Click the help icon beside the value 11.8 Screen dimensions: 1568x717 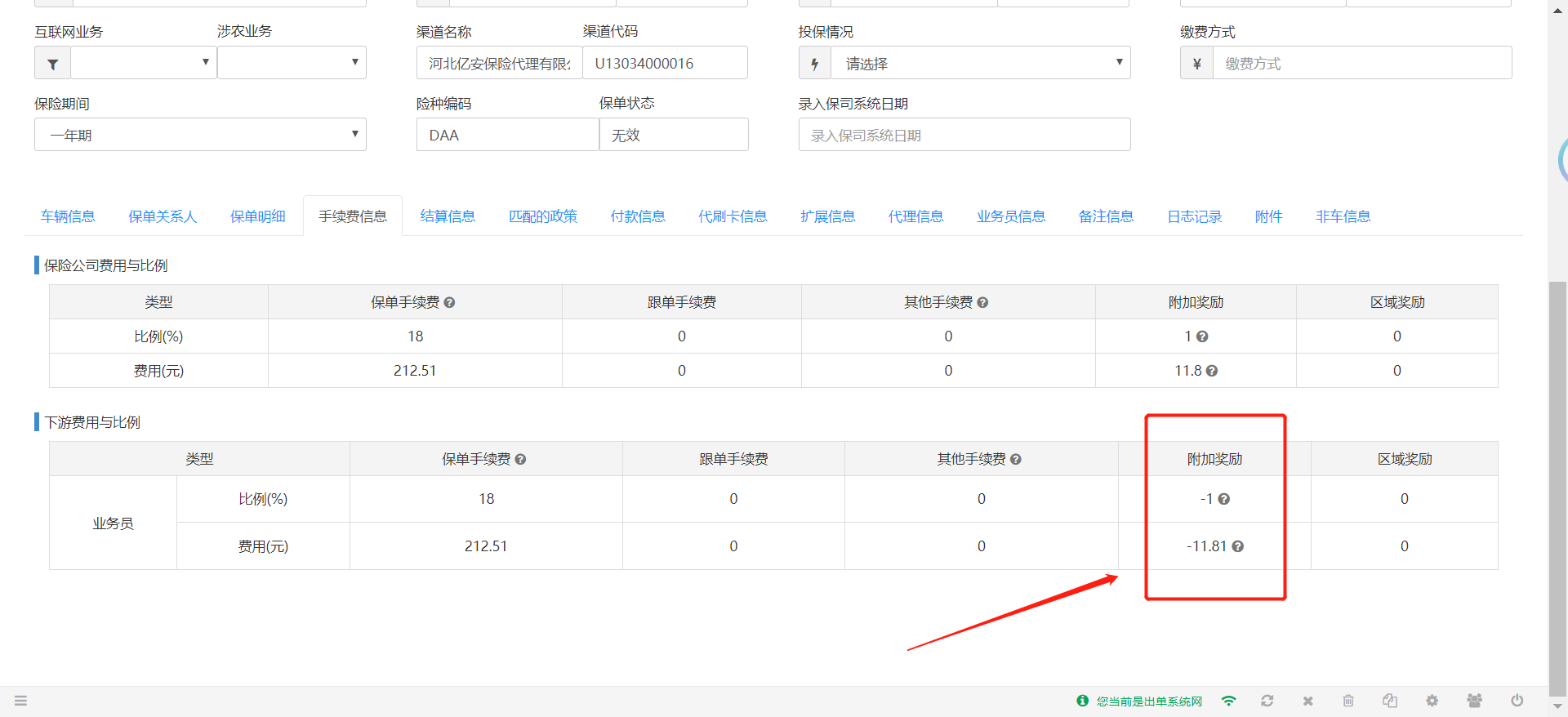[x=1212, y=371]
